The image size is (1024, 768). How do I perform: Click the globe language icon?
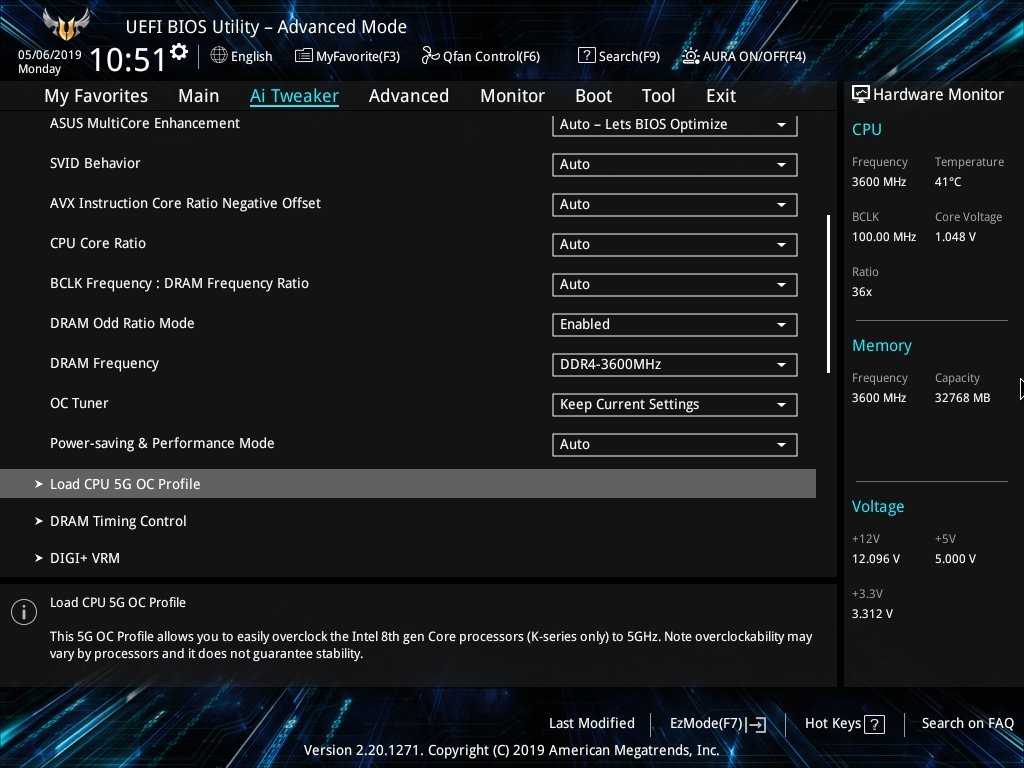pyautogui.click(x=219, y=56)
